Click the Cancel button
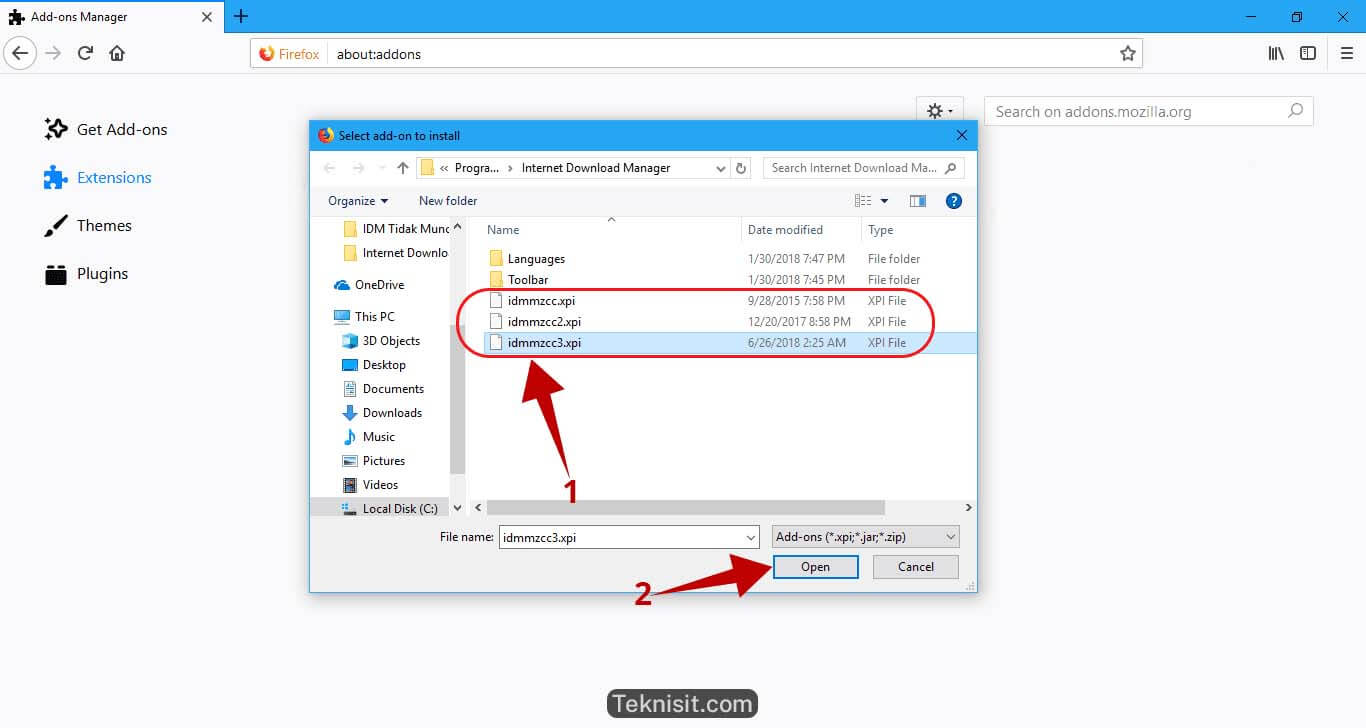This screenshot has width=1366, height=728. click(x=916, y=567)
